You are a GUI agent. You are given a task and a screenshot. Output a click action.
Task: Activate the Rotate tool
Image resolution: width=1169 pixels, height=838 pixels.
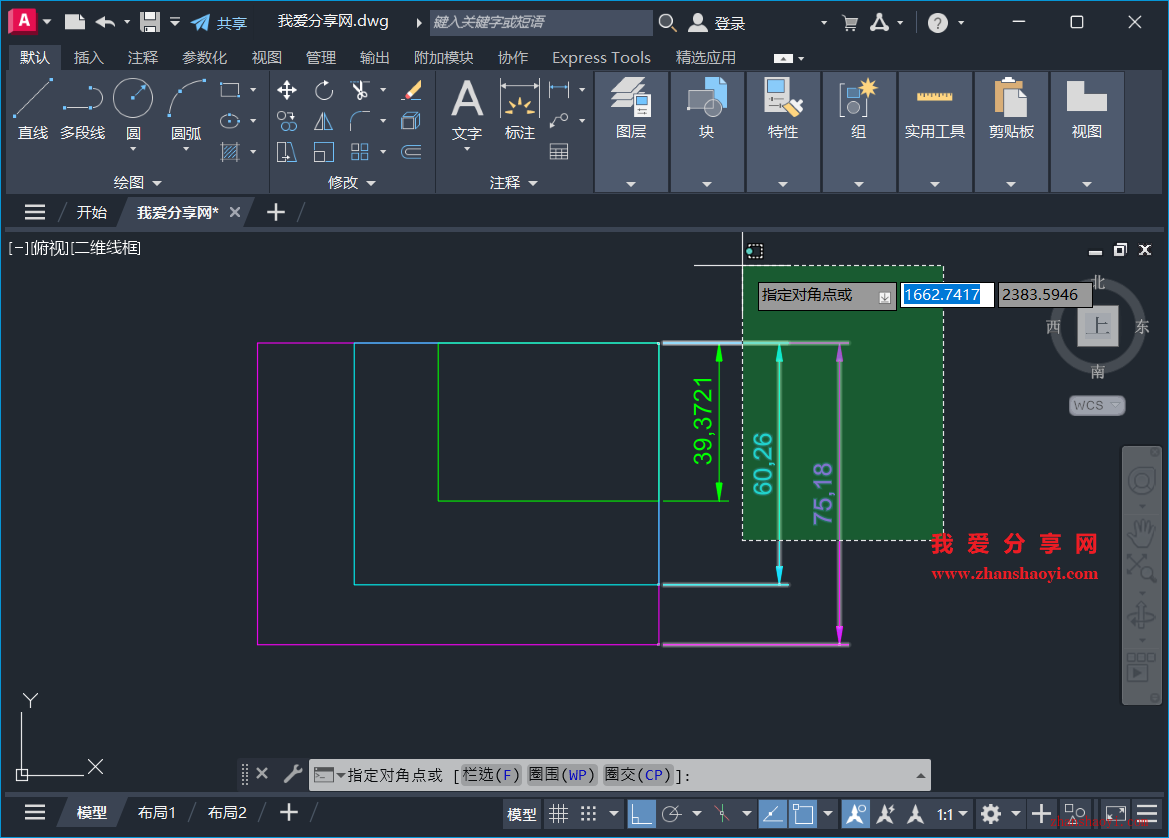tap(324, 90)
